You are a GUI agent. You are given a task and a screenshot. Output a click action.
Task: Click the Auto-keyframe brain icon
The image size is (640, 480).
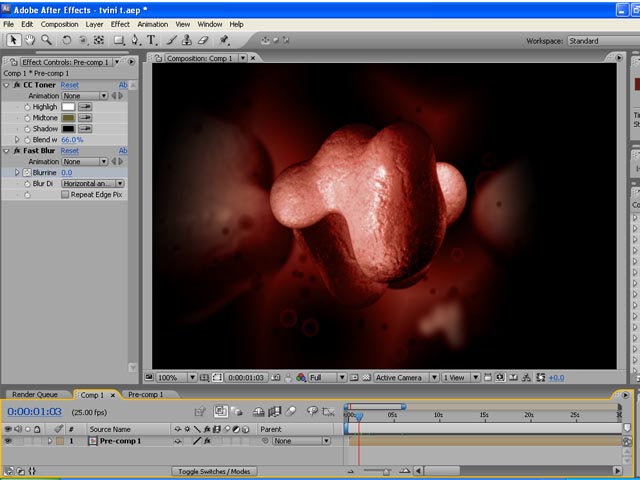[x=312, y=411]
